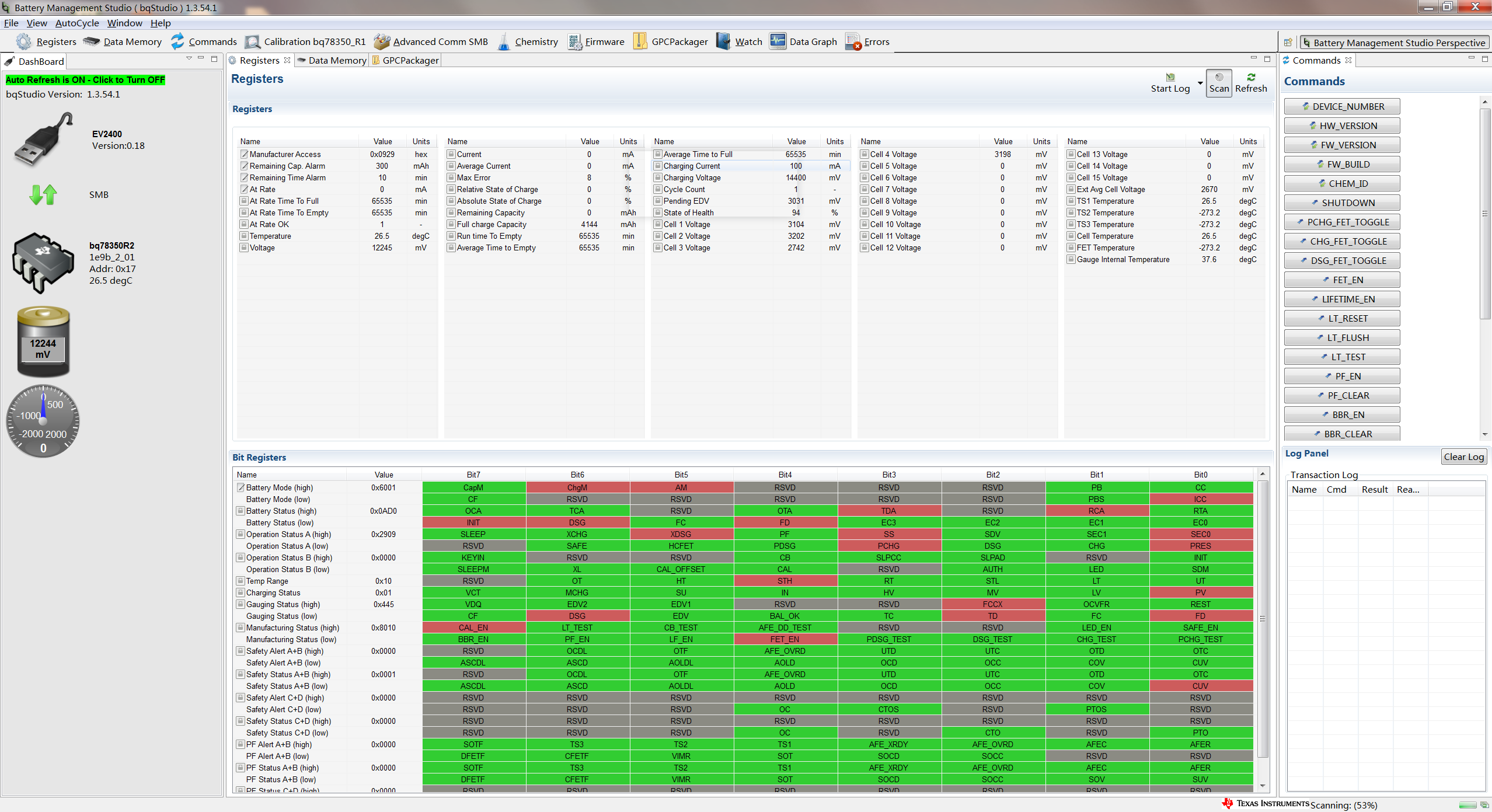Click the Chemistry flask icon
Screen dimensions: 1492x812
click(x=503, y=41)
